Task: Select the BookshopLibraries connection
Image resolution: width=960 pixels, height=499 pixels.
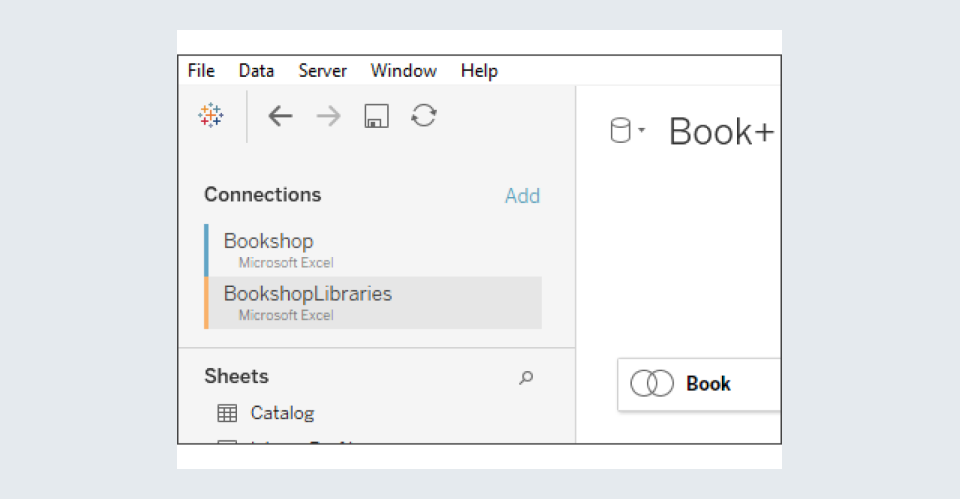Action: pyautogui.click(x=373, y=303)
